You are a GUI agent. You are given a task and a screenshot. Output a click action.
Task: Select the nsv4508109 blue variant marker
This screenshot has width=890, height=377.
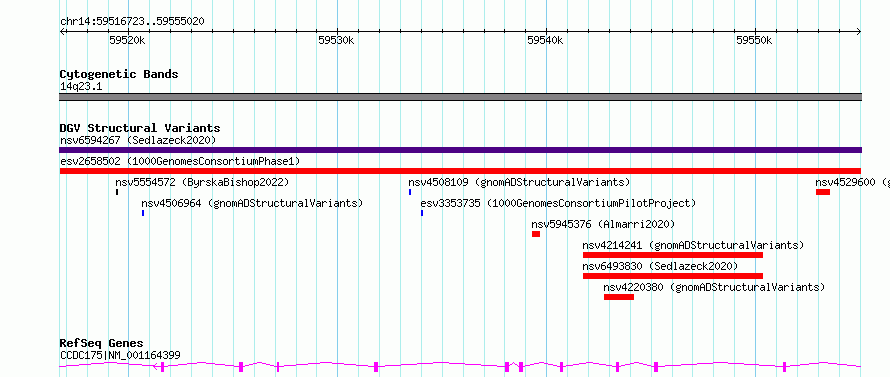(x=410, y=192)
